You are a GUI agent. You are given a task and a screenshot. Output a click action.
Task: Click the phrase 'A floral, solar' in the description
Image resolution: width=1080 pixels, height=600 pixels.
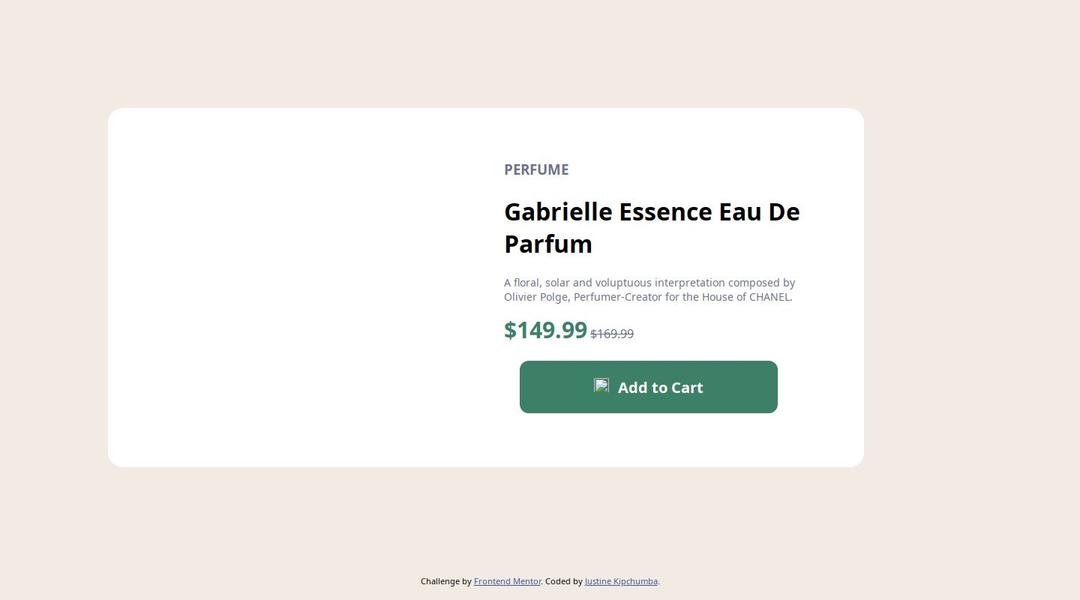537,283
